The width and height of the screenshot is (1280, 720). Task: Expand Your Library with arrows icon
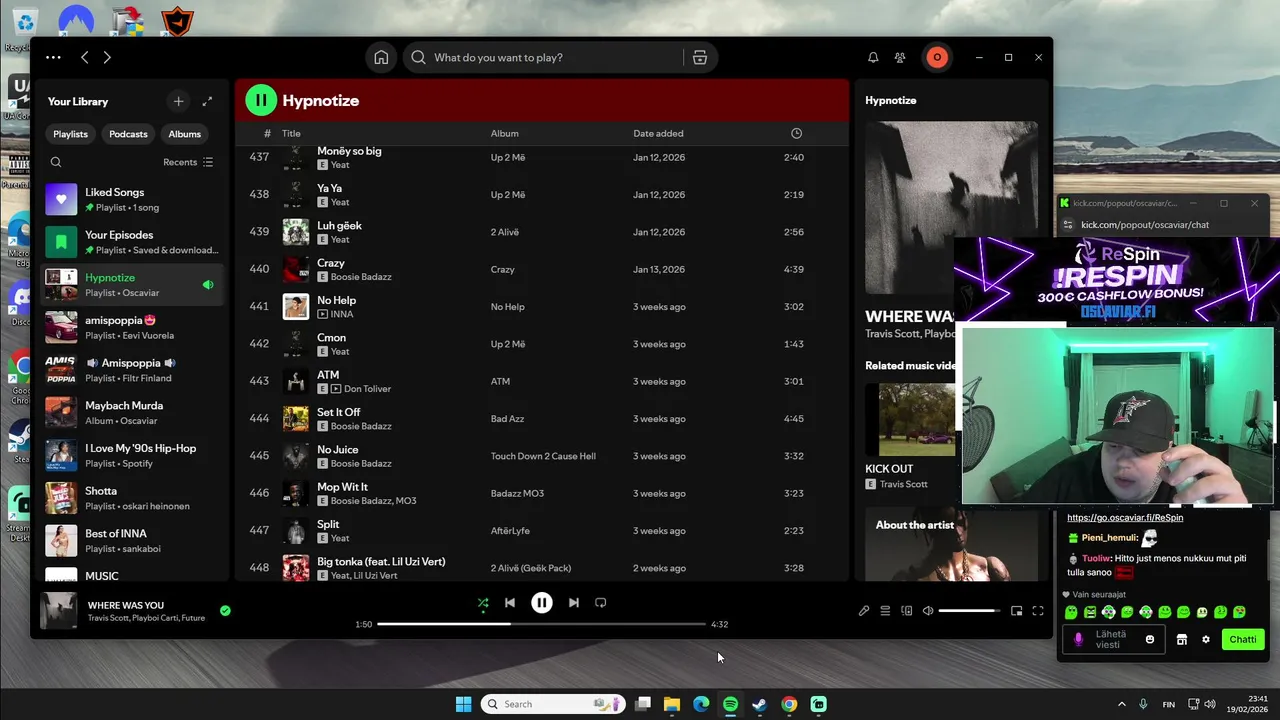coord(207,101)
